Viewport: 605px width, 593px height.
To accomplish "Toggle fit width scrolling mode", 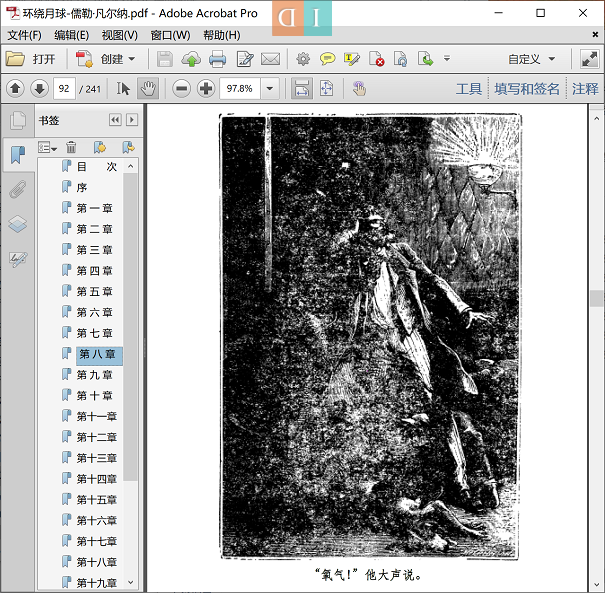I will tap(302, 88).
